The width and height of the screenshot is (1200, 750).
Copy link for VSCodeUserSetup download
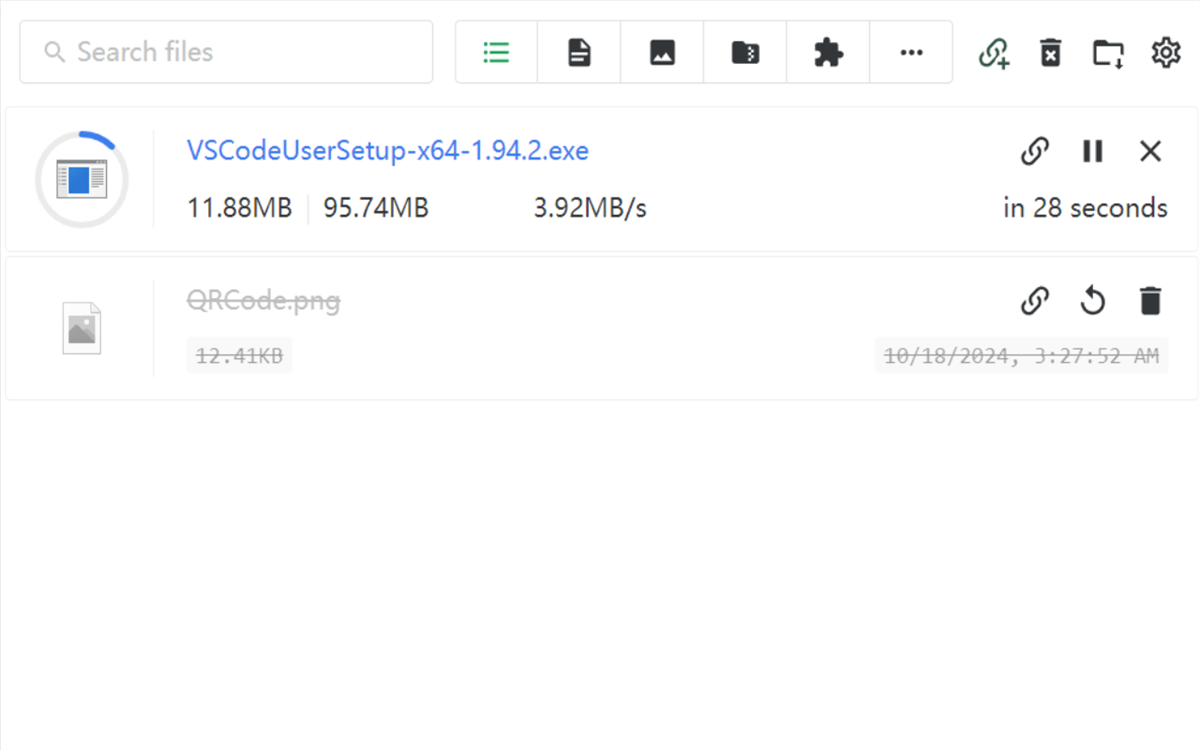point(1035,151)
